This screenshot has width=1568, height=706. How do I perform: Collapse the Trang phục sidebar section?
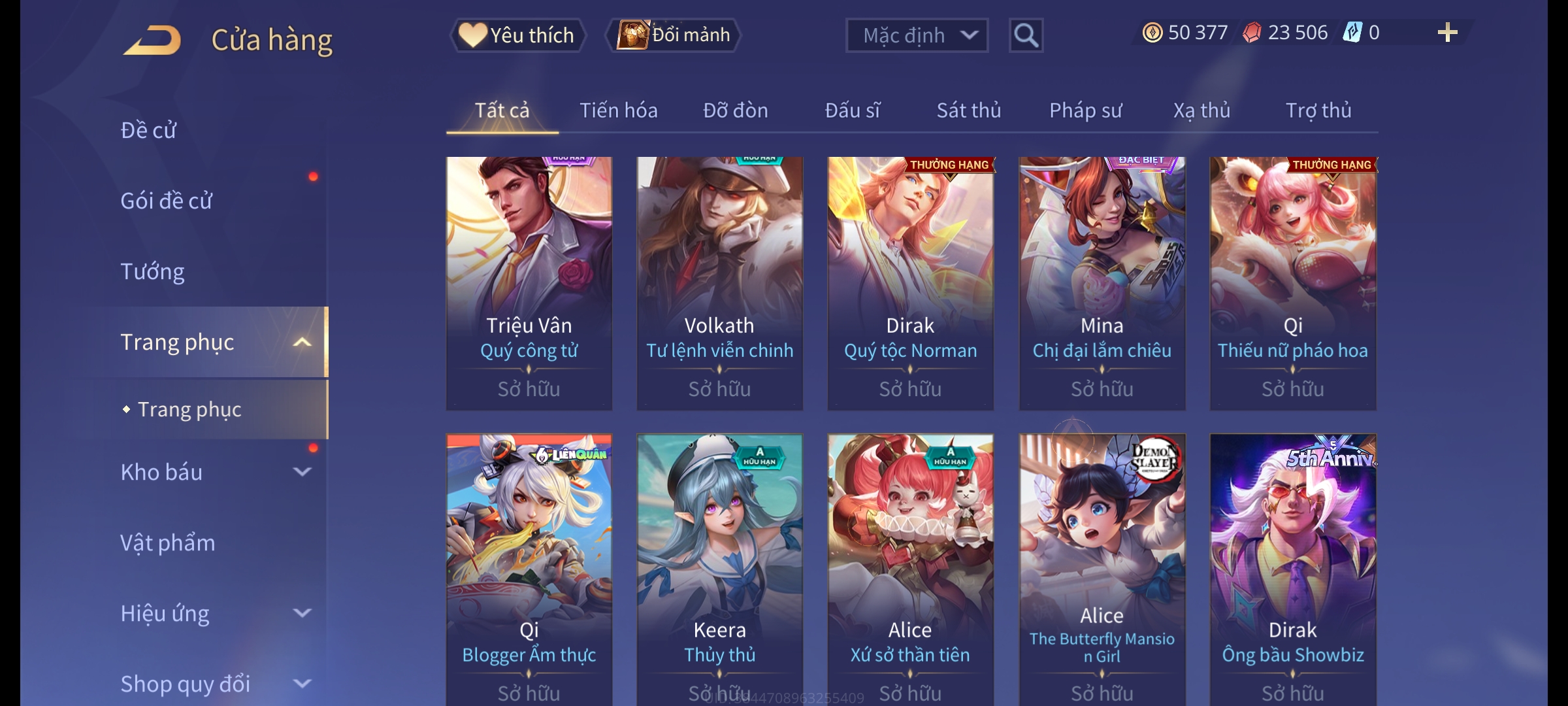click(302, 342)
